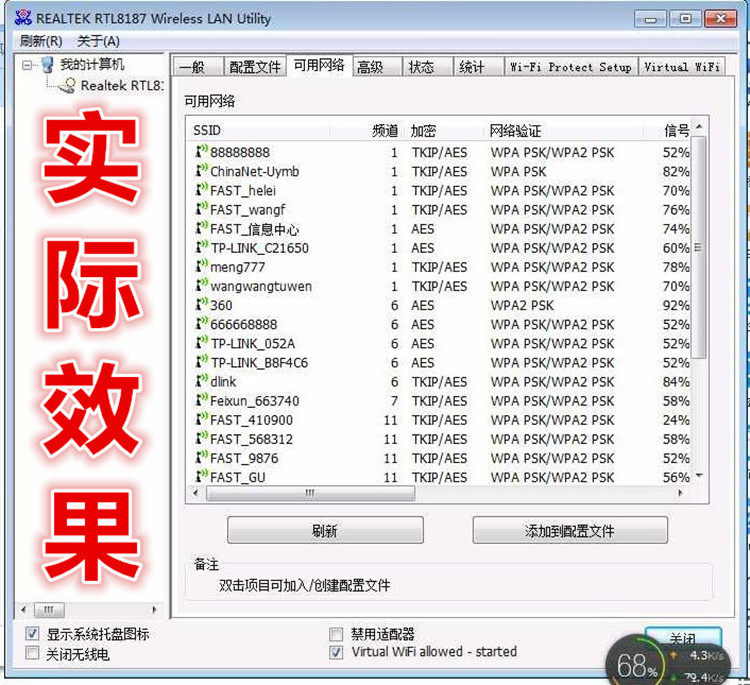Select the 可用网络 tab
Image resolution: width=750 pixels, height=685 pixels.
pyautogui.click(x=319, y=65)
